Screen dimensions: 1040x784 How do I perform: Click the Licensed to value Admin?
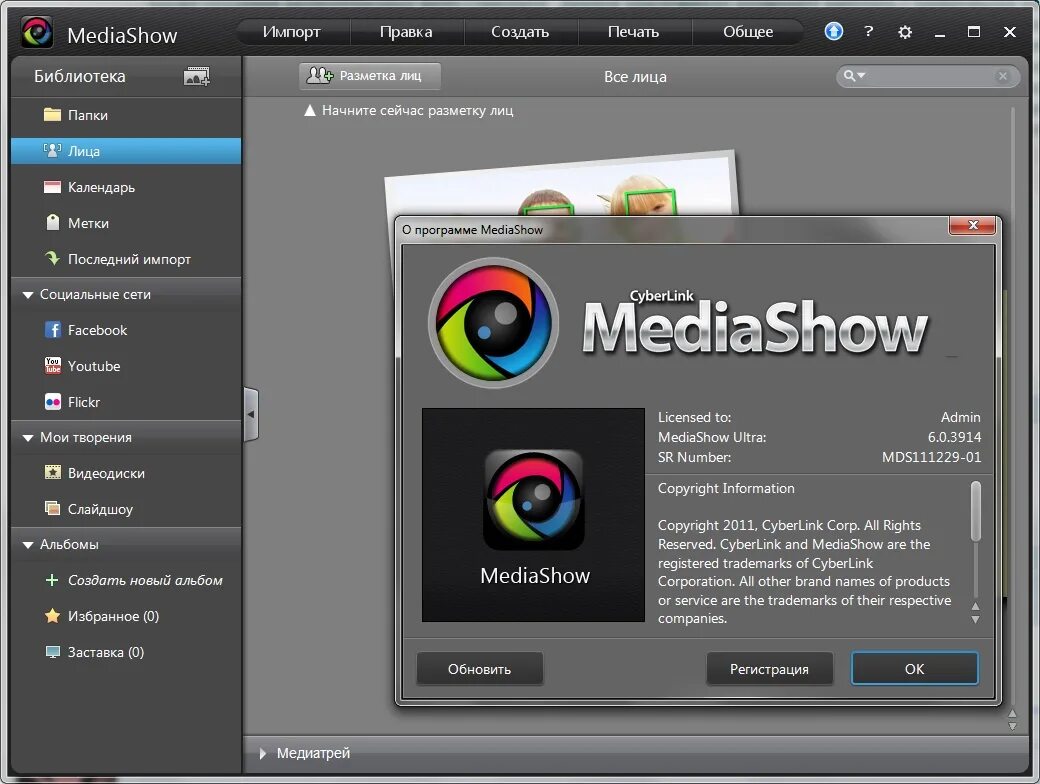[960, 417]
